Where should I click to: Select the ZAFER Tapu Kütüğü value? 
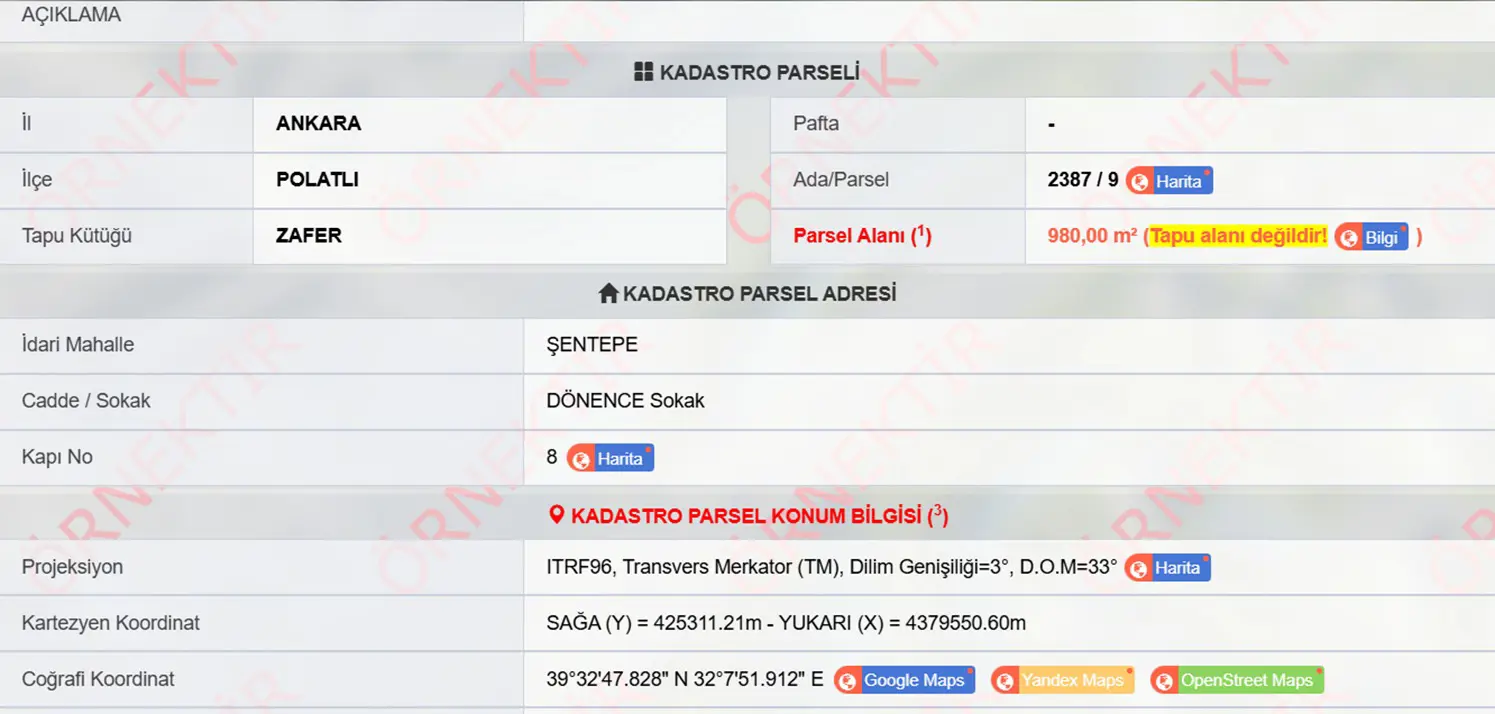[309, 236]
